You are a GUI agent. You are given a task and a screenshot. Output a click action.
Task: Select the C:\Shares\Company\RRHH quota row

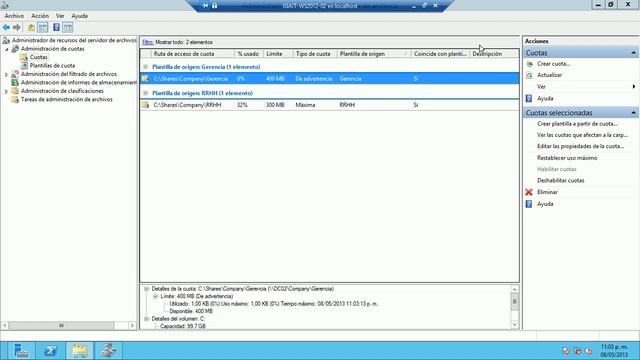point(329,105)
